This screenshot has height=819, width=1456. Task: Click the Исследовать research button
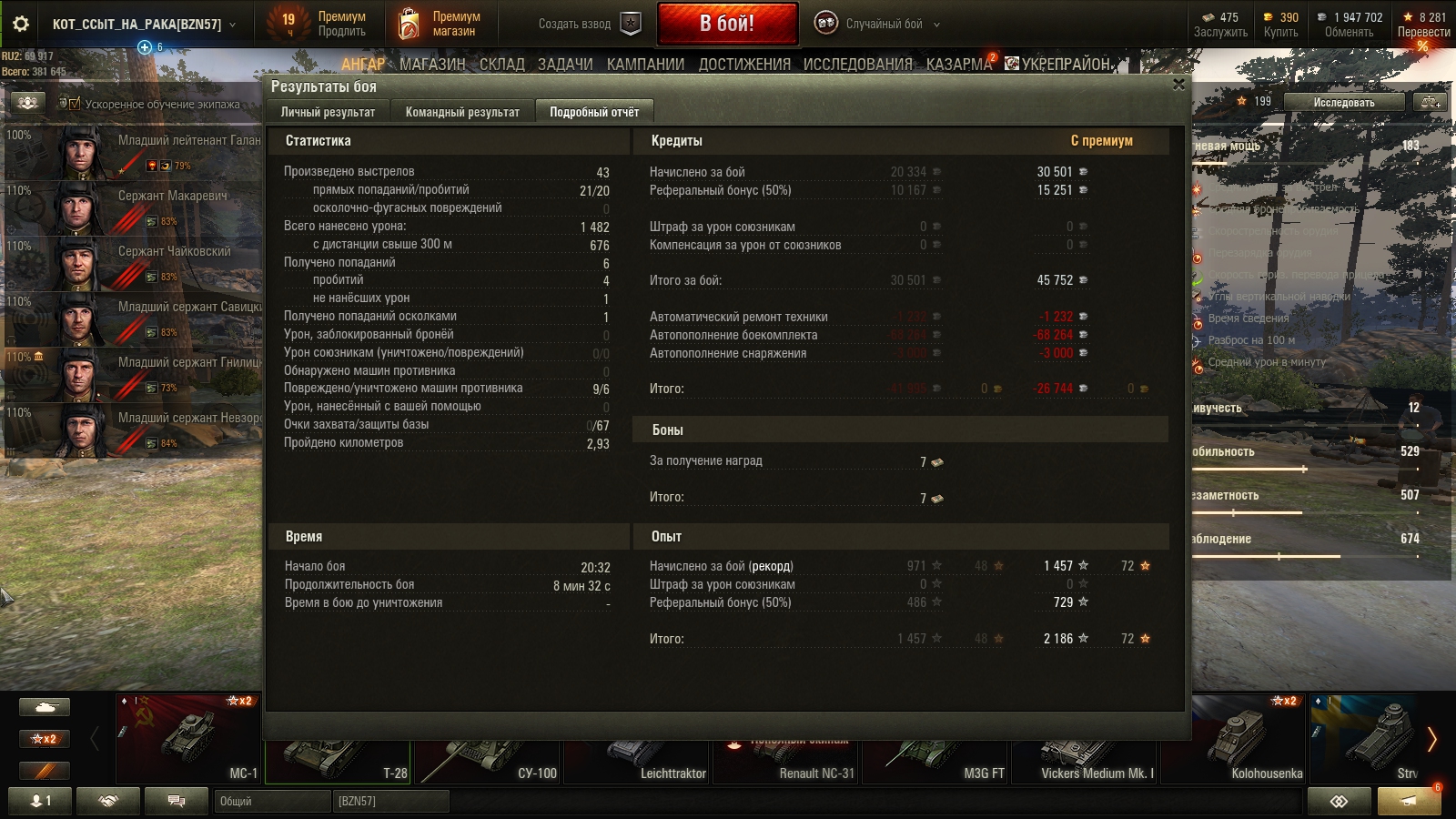coord(1344,102)
